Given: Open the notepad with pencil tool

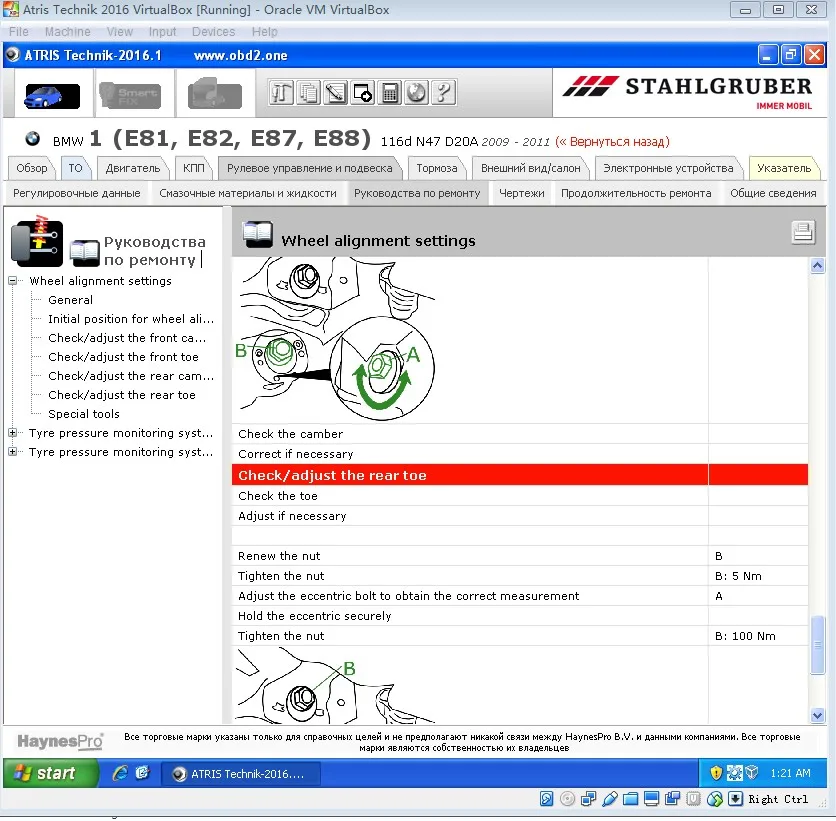Looking at the screenshot, I should point(335,93).
